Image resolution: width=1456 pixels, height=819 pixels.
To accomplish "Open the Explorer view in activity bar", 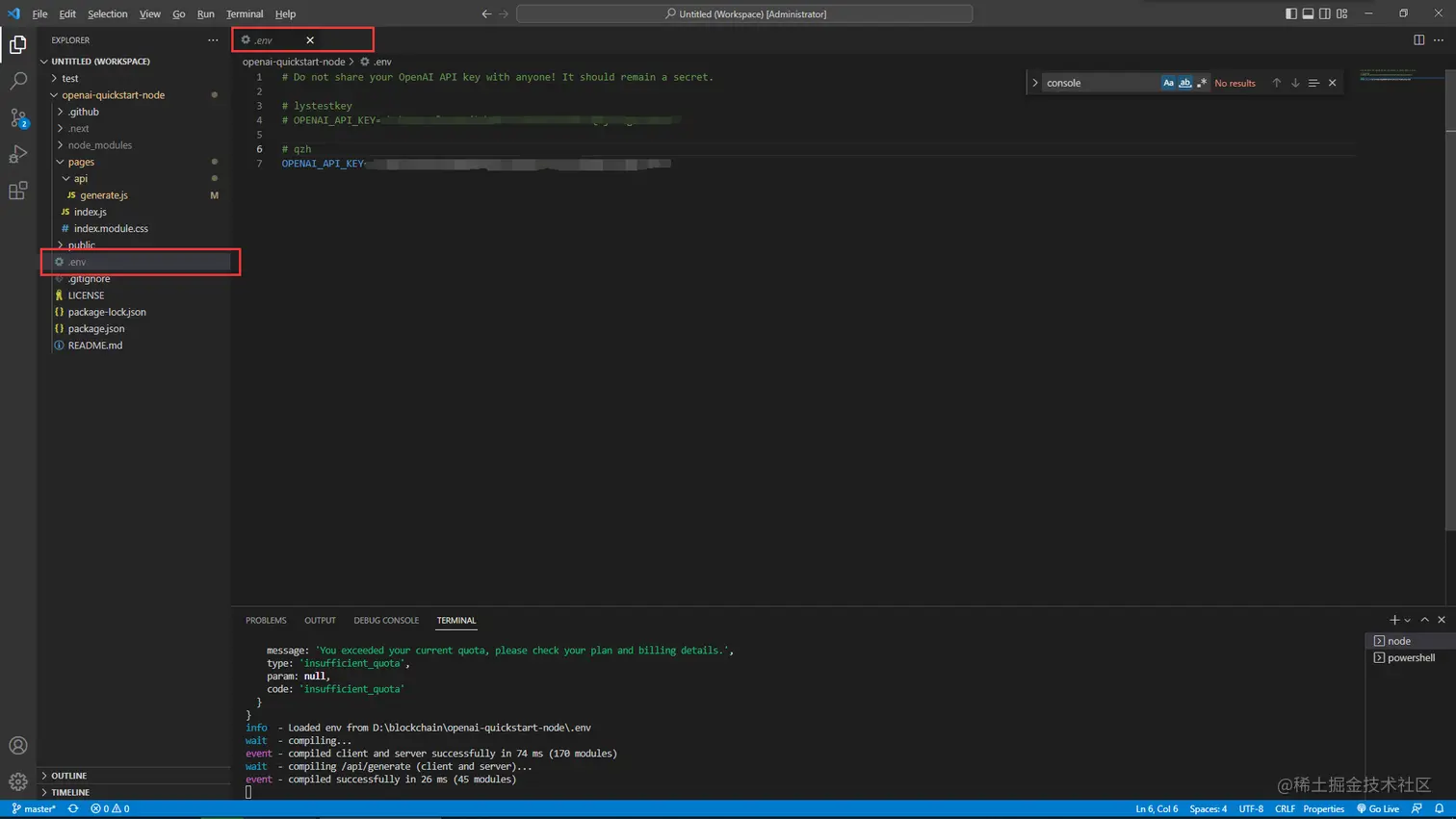I will tap(18, 45).
